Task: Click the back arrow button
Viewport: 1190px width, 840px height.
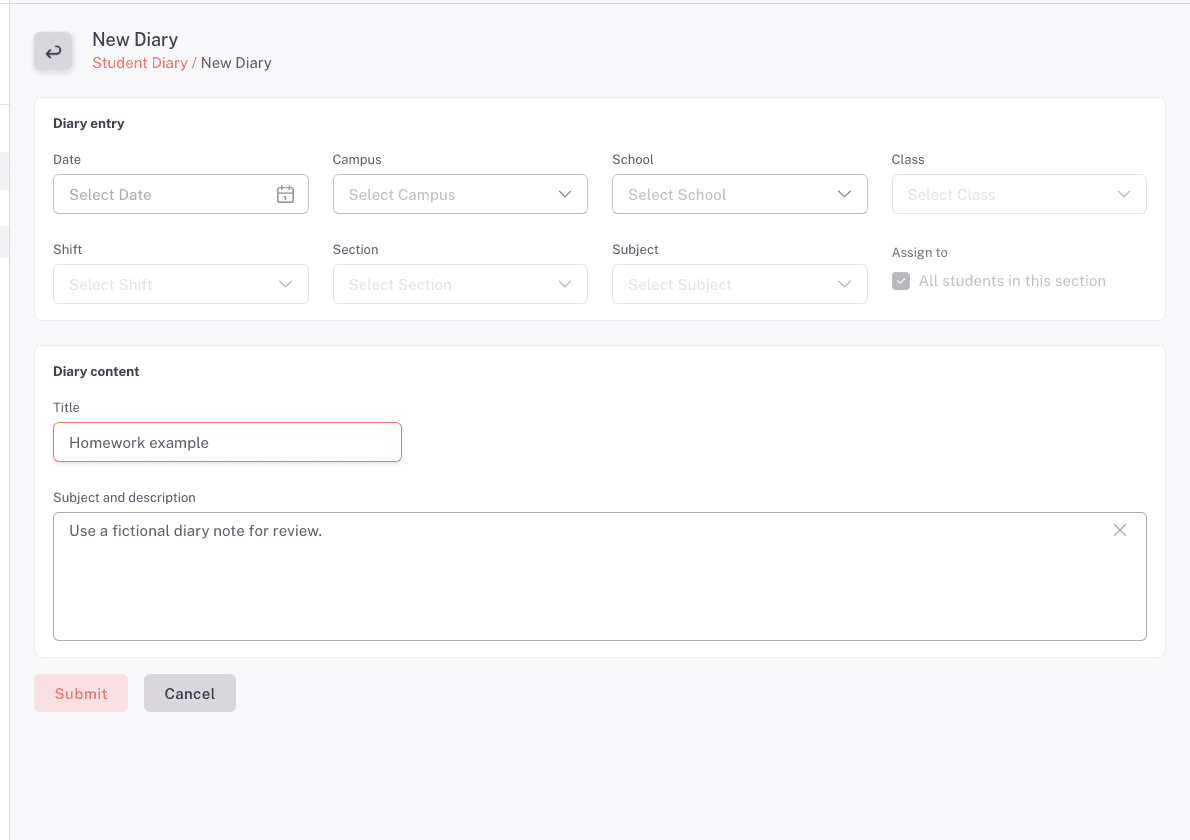Action: click(53, 52)
